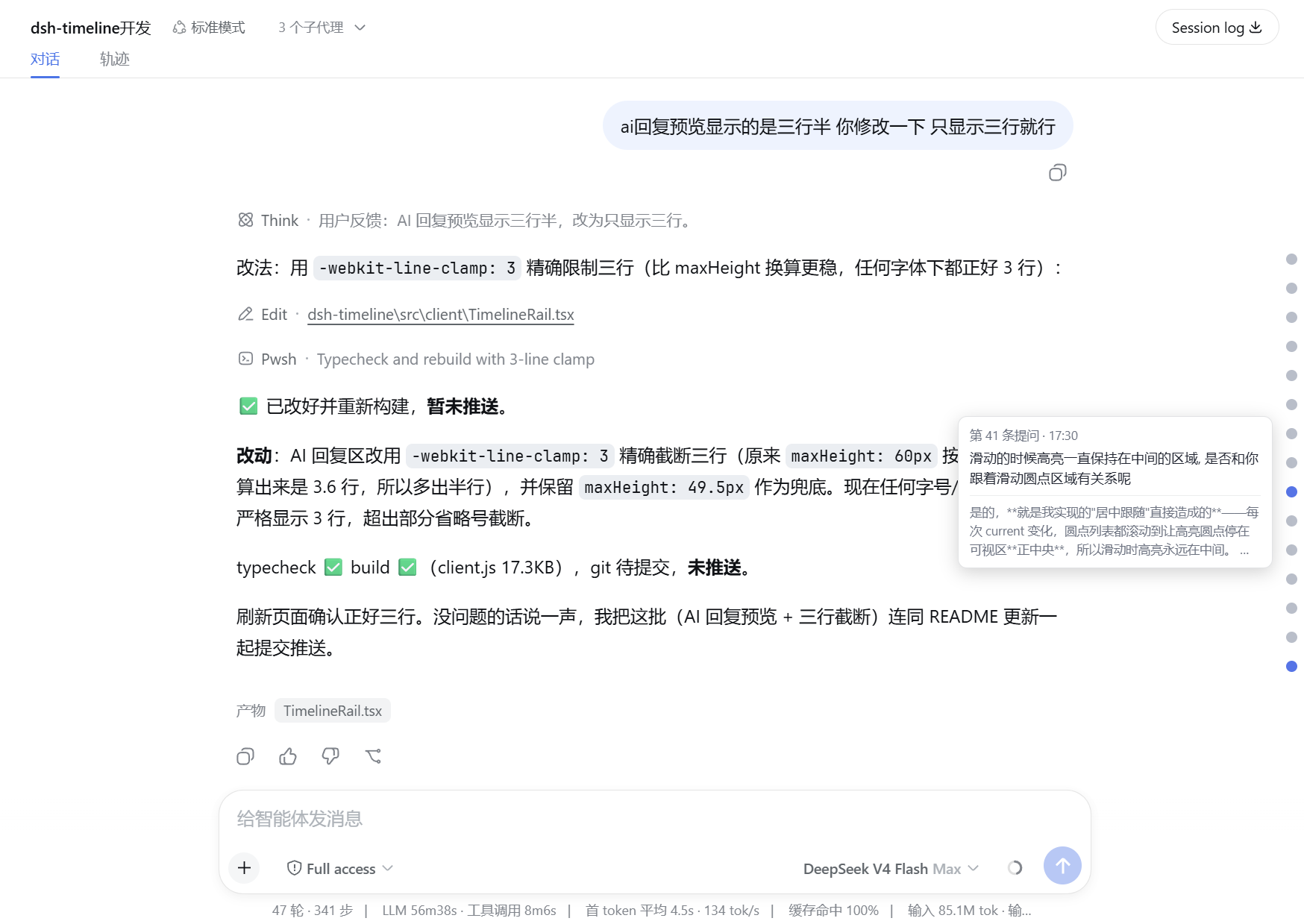Give the reply a thumbs up
Viewport: 1304px width, 924px height.
288,756
